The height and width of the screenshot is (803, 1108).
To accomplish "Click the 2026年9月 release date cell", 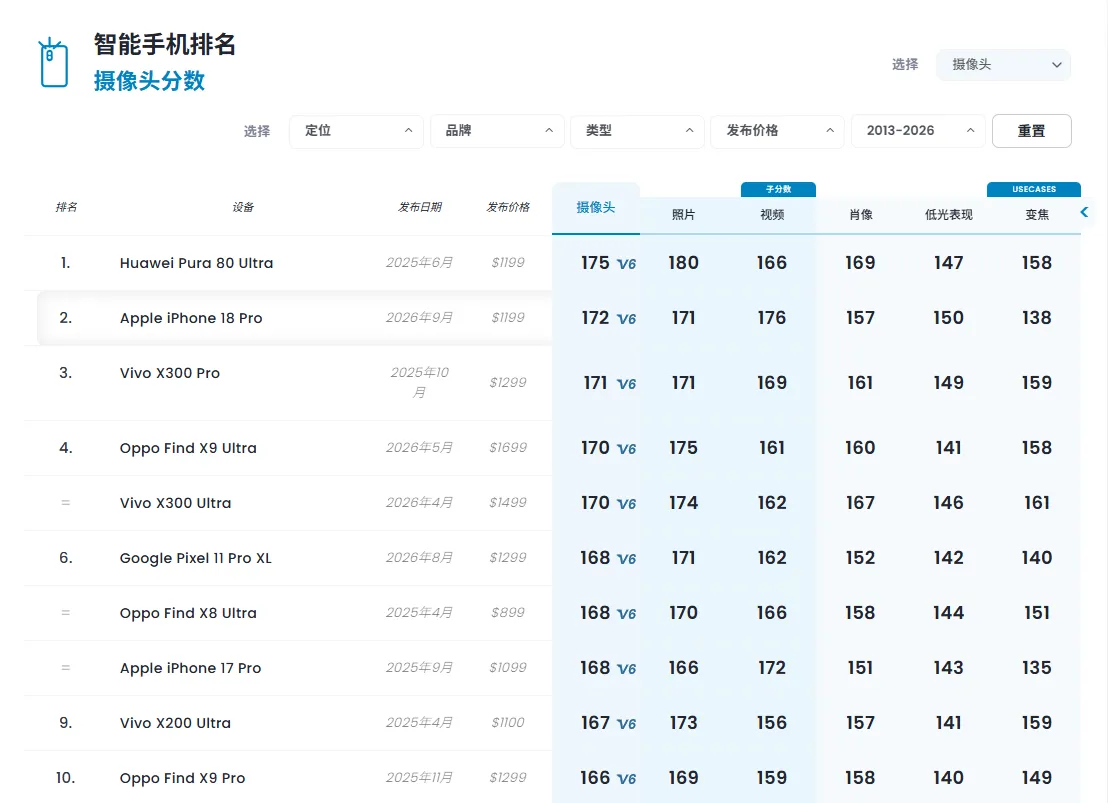I will pyautogui.click(x=419, y=317).
